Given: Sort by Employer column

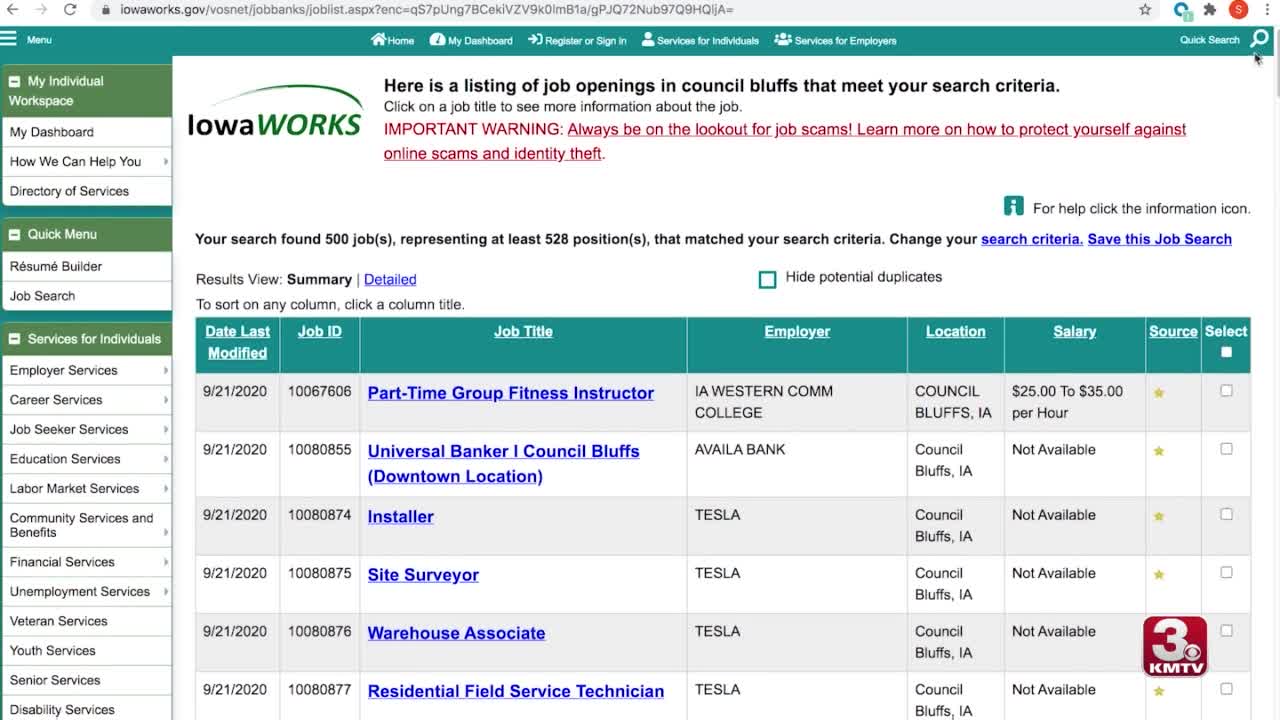Looking at the screenshot, I should [797, 331].
